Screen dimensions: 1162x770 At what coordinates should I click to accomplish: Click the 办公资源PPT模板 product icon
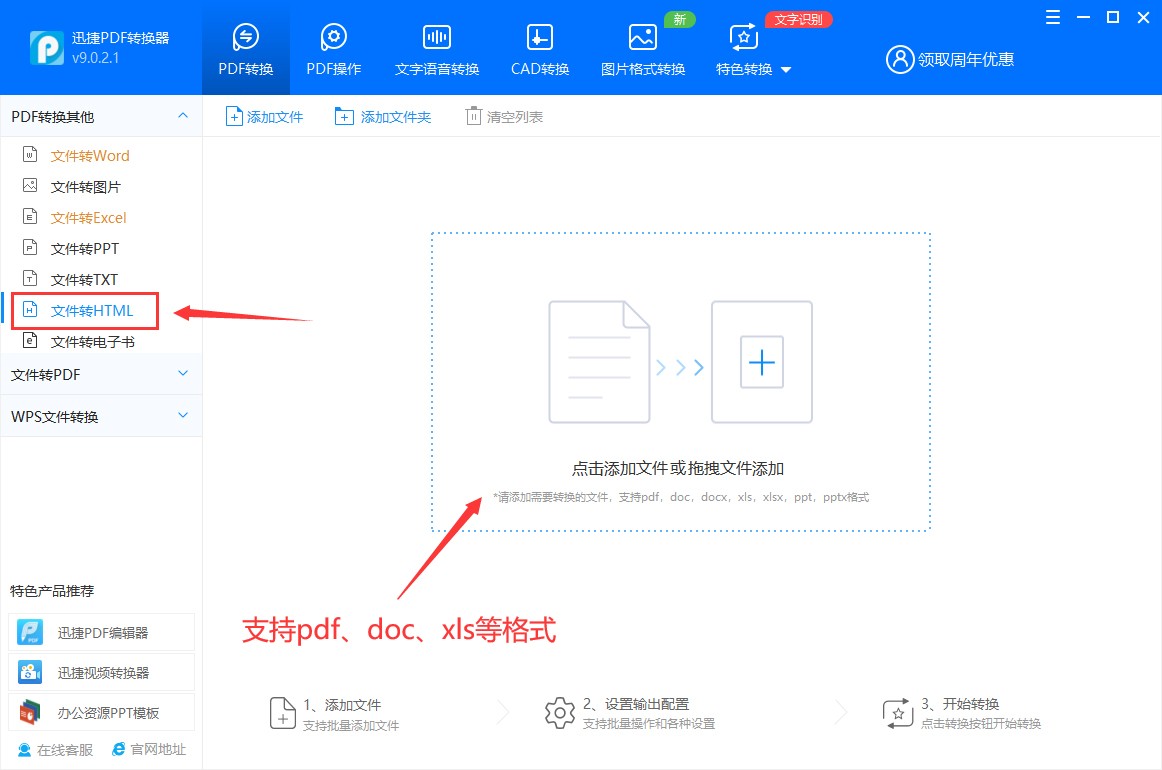point(30,712)
